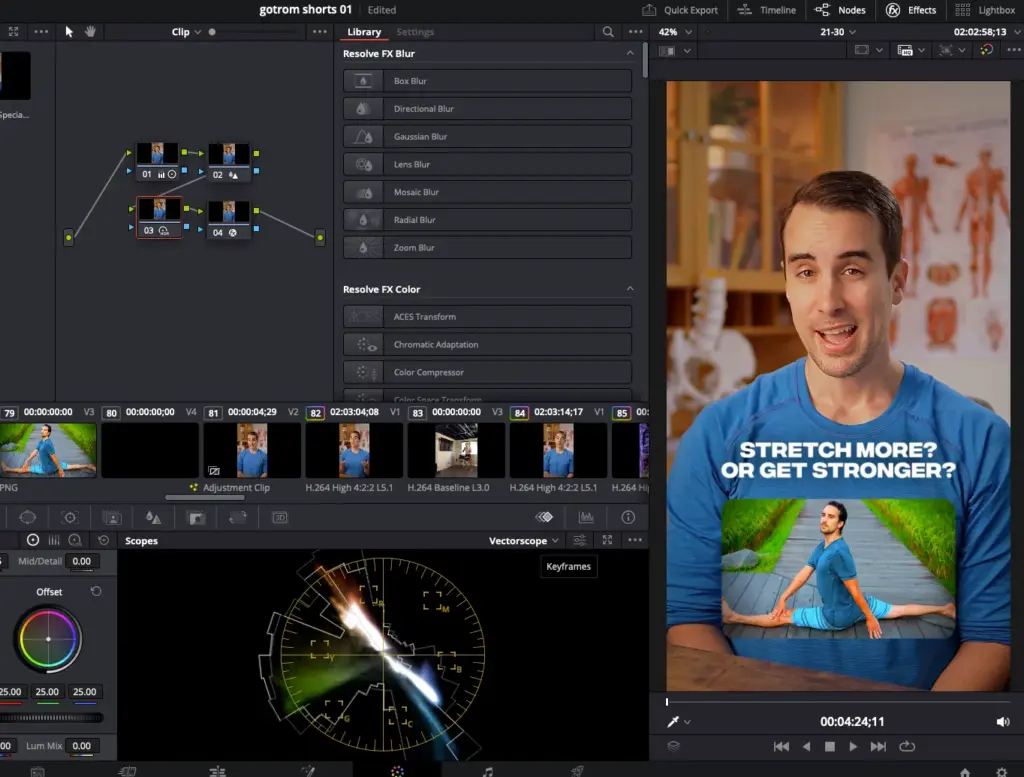
Task: Switch to the Settings tab
Action: (x=415, y=31)
